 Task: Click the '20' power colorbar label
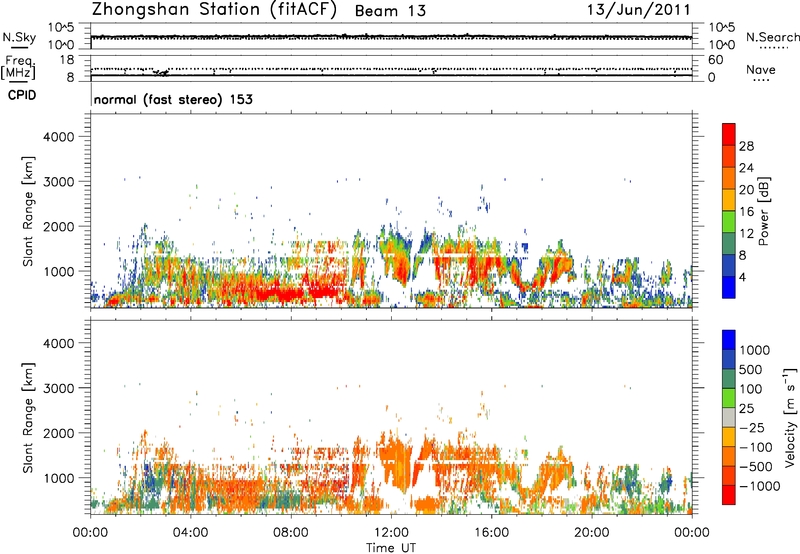(x=746, y=190)
